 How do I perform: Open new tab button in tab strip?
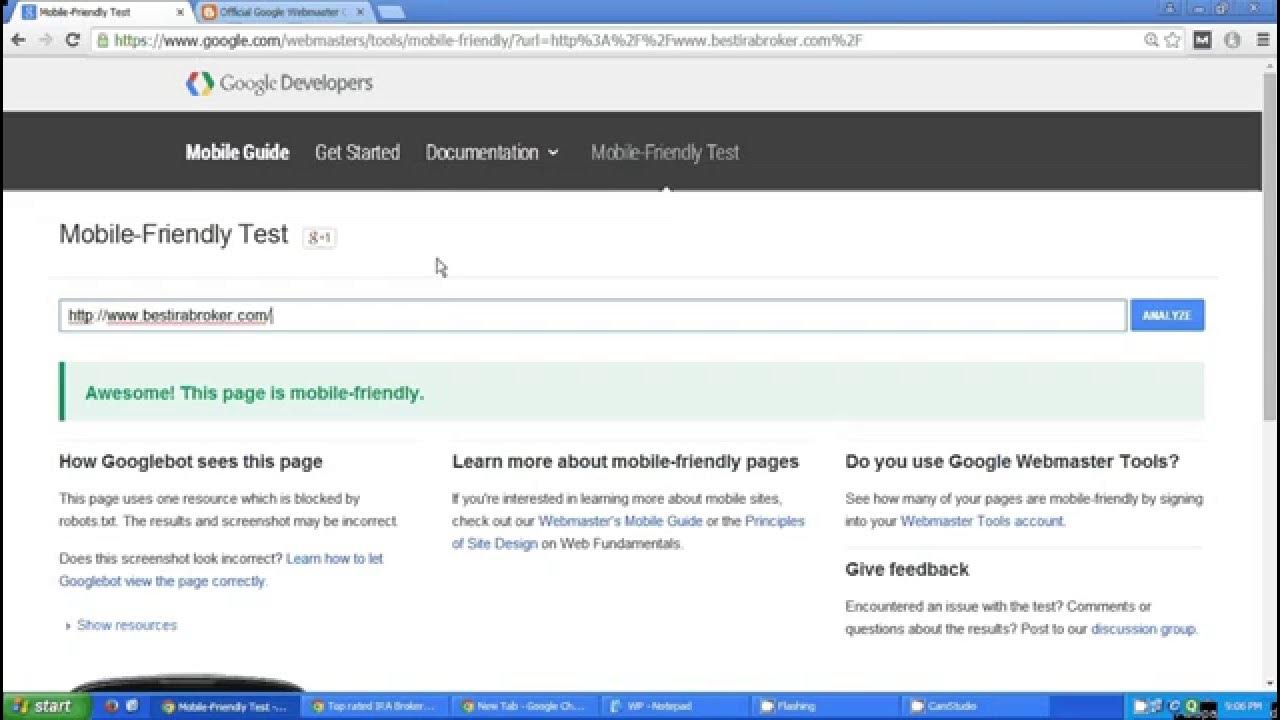pos(391,12)
